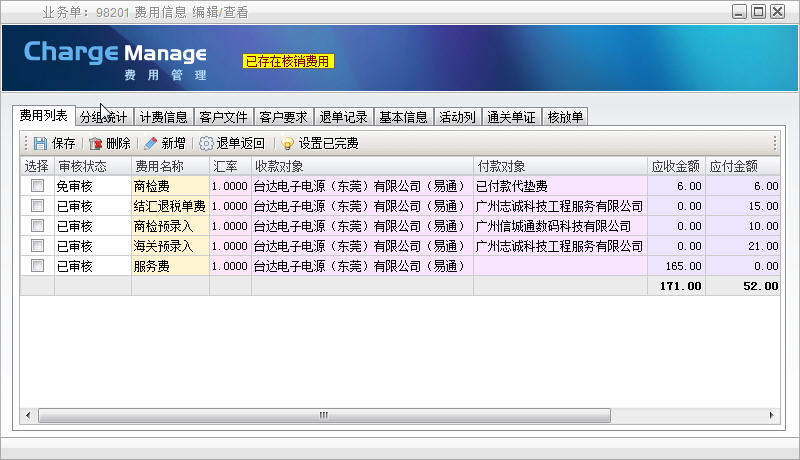Enable checkbox on 海关预录入 row
The height and width of the screenshot is (460, 800).
pyautogui.click(x=37, y=246)
